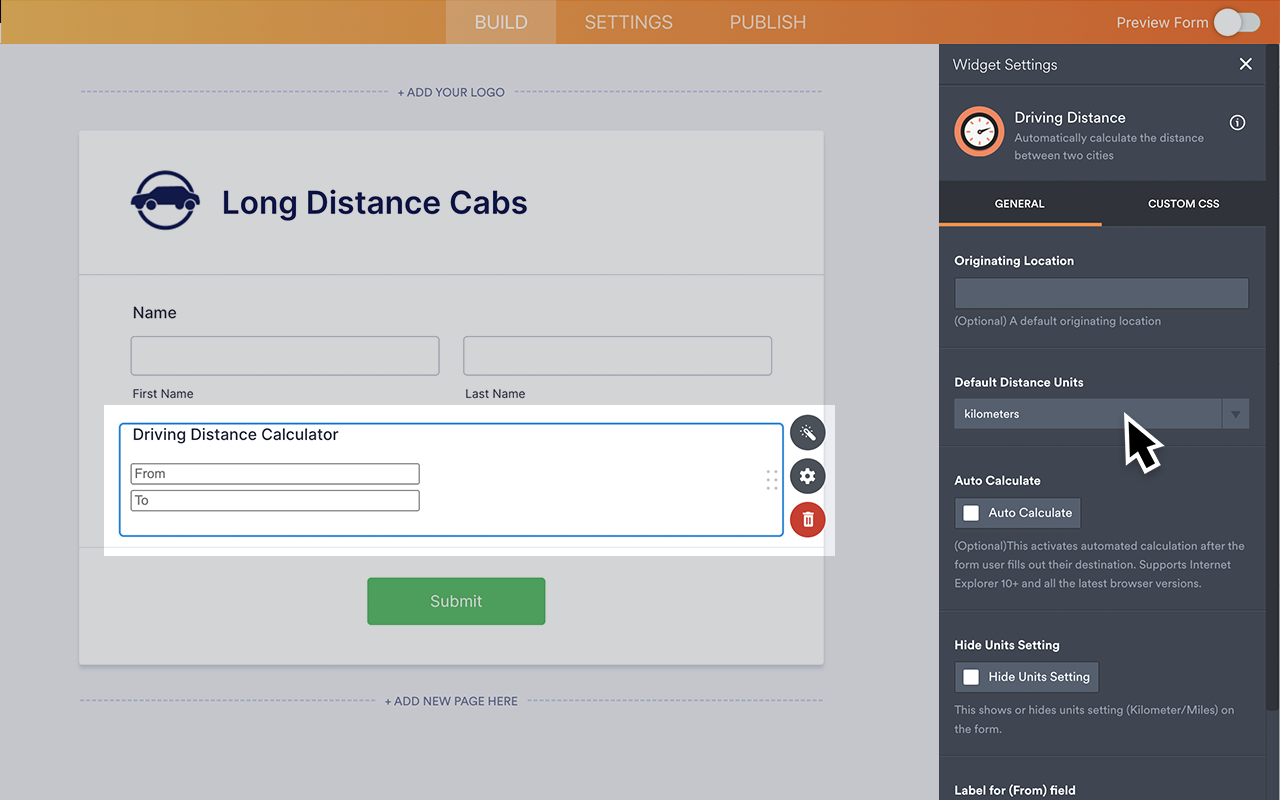
Task: Delete the widget using the trash icon
Action: [807, 520]
